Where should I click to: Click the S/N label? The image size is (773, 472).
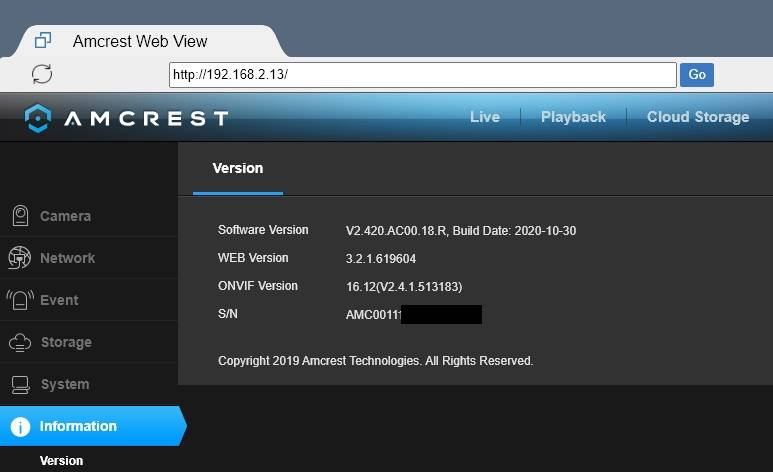point(228,314)
